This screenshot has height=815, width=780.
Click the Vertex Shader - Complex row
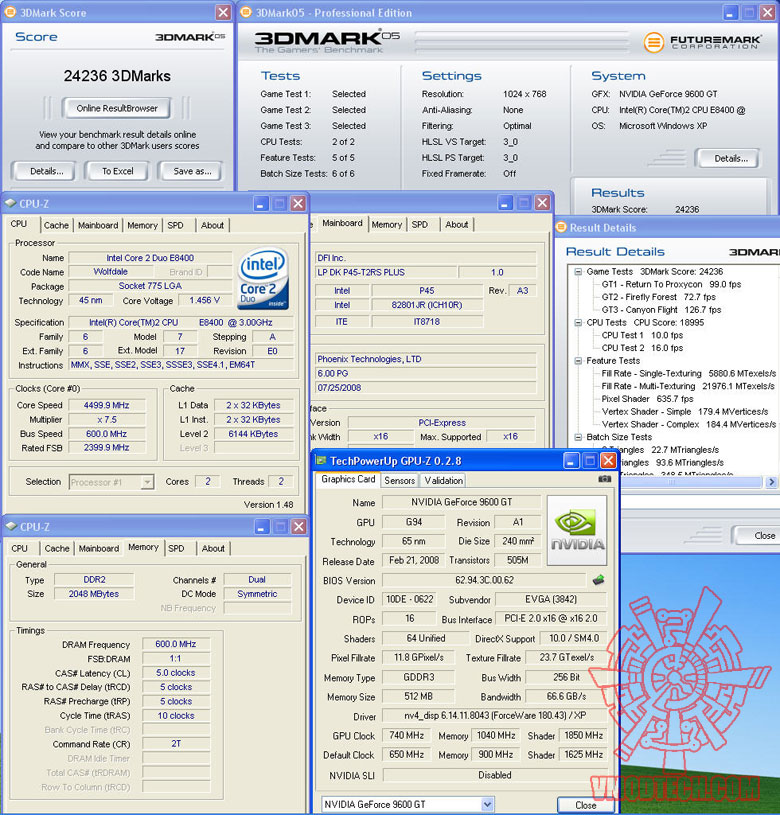pyautogui.click(x=689, y=425)
